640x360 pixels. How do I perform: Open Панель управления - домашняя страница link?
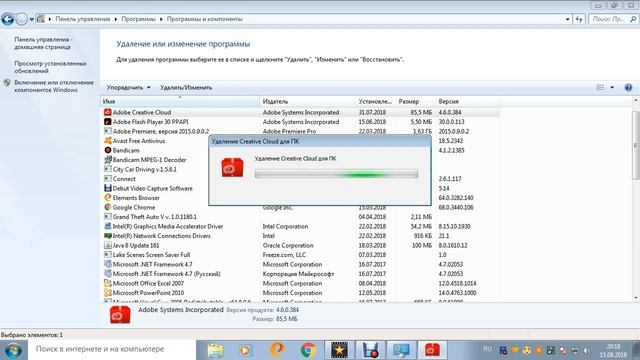coord(43,43)
